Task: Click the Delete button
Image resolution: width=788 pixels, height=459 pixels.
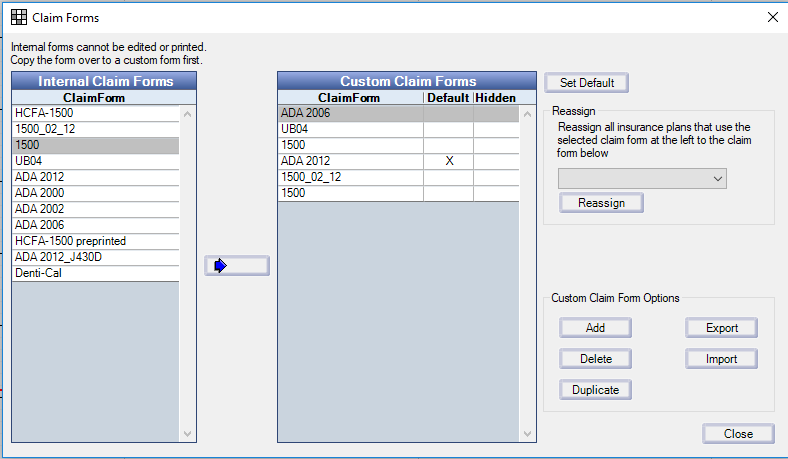Action: coord(595,359)
